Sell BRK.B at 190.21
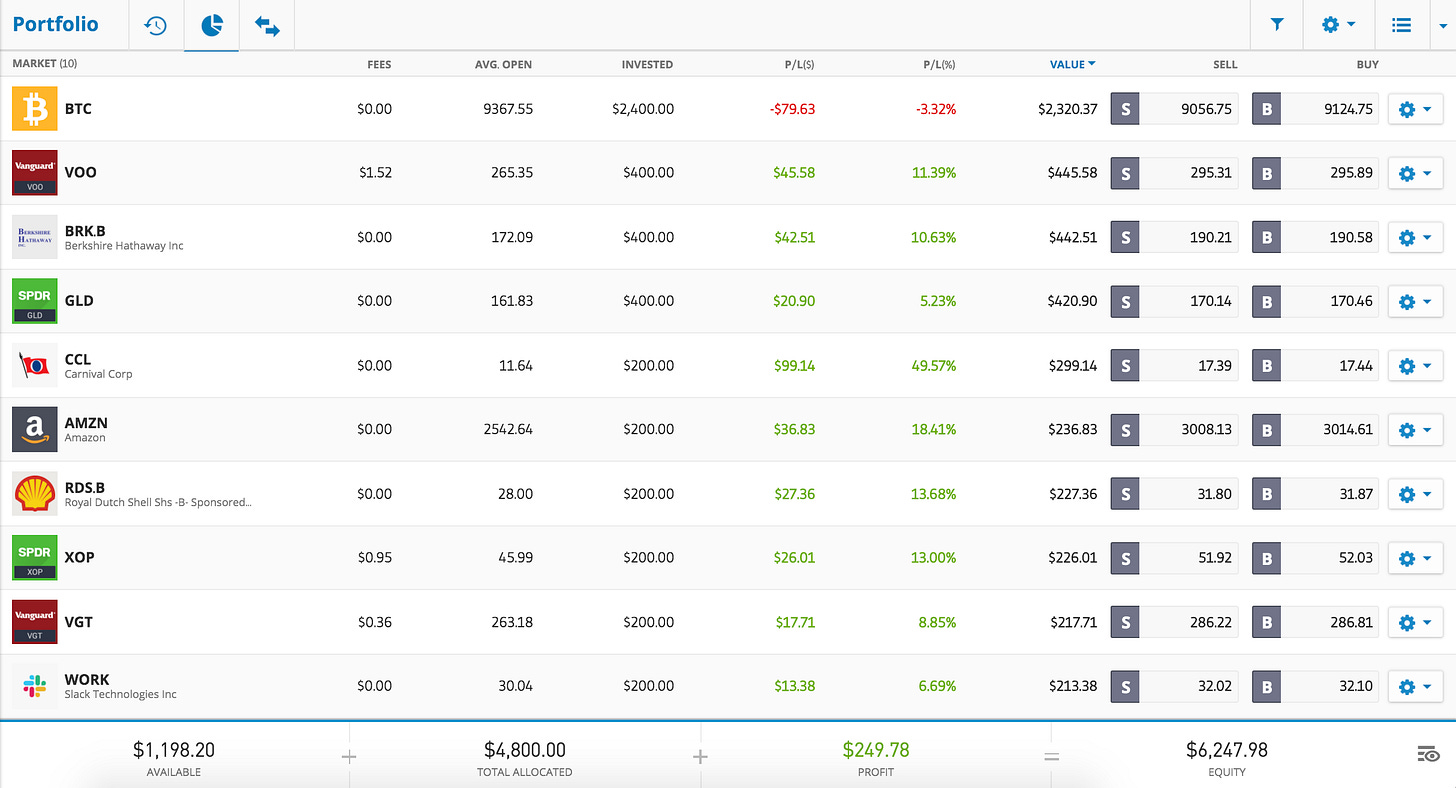The height and width of the screenshot is (788, 1456). (1175, 238)
